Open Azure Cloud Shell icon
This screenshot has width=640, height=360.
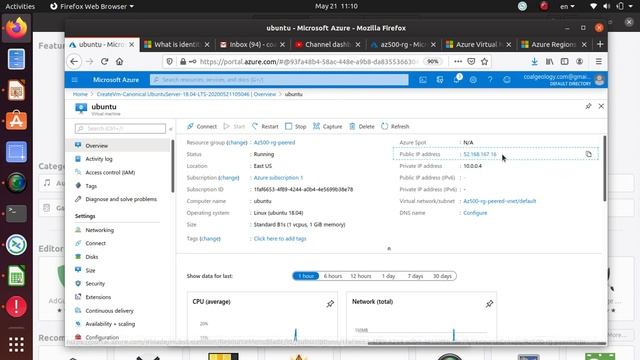423,80
